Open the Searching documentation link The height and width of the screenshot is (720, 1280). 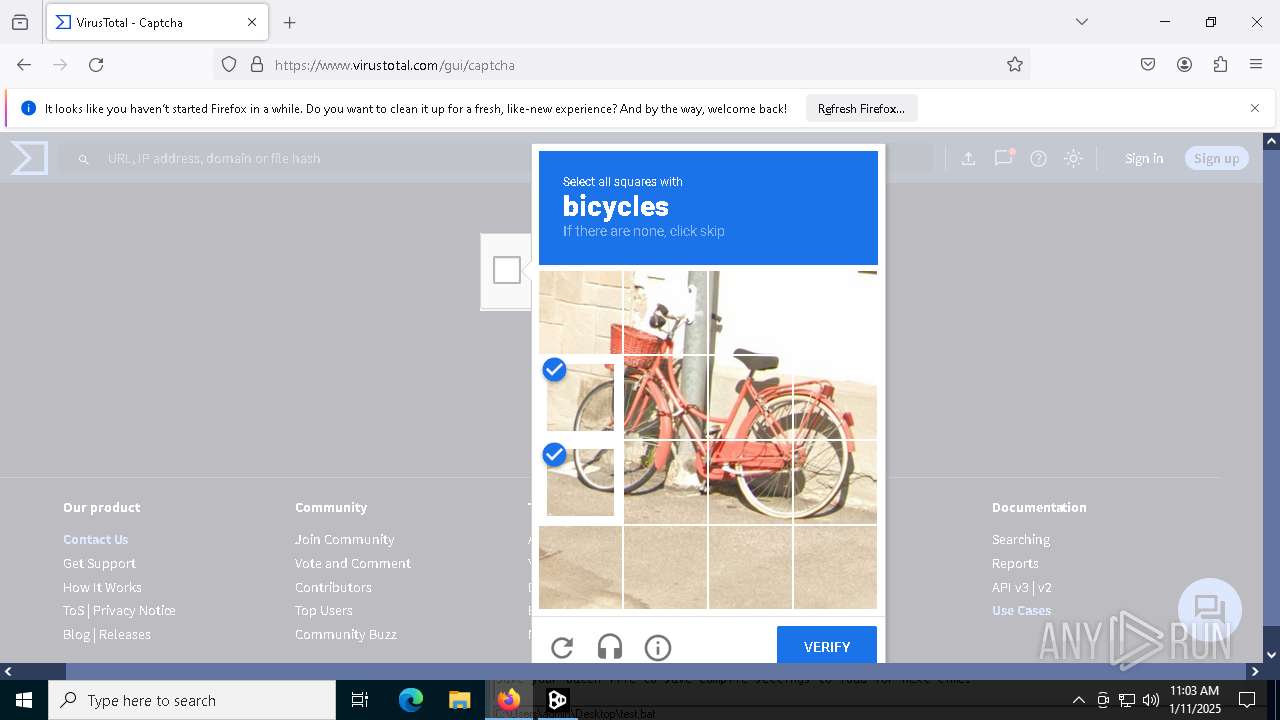pos(1021,539)
